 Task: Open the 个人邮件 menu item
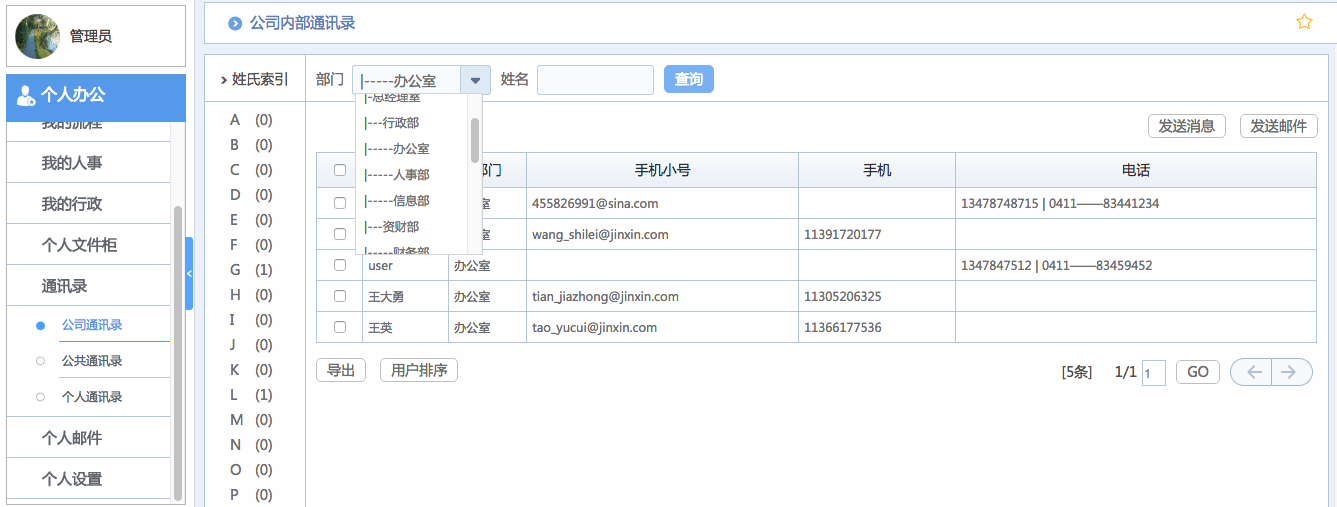72,438
